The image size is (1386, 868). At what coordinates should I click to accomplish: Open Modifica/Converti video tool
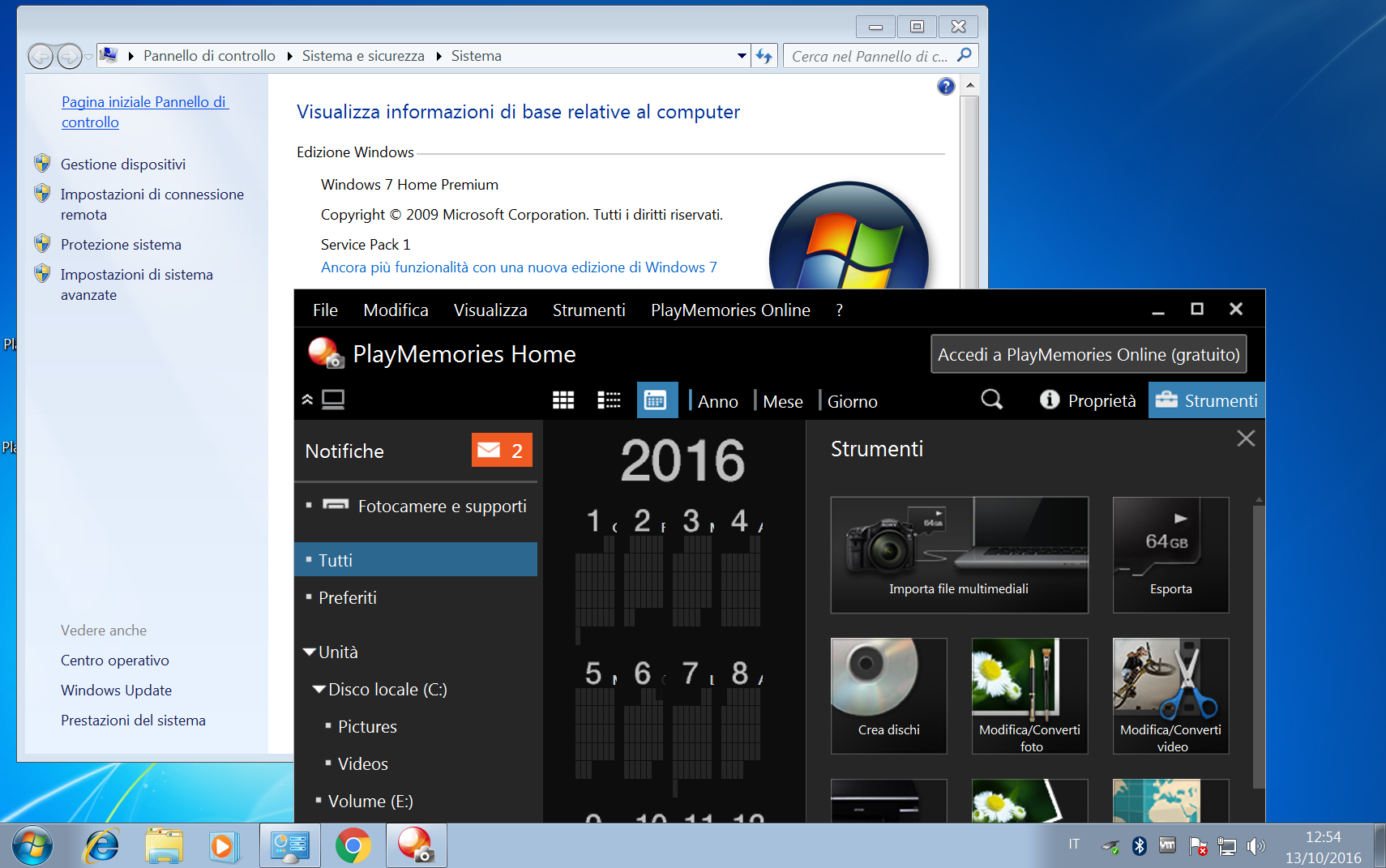tap(1170, 695)
